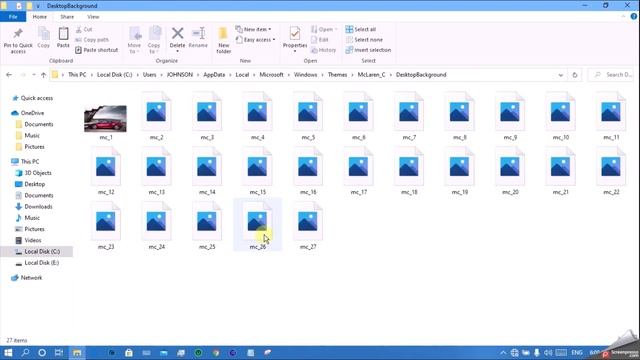Select the mc_5 image file
The image size is (640, 360).
(308, 116)
